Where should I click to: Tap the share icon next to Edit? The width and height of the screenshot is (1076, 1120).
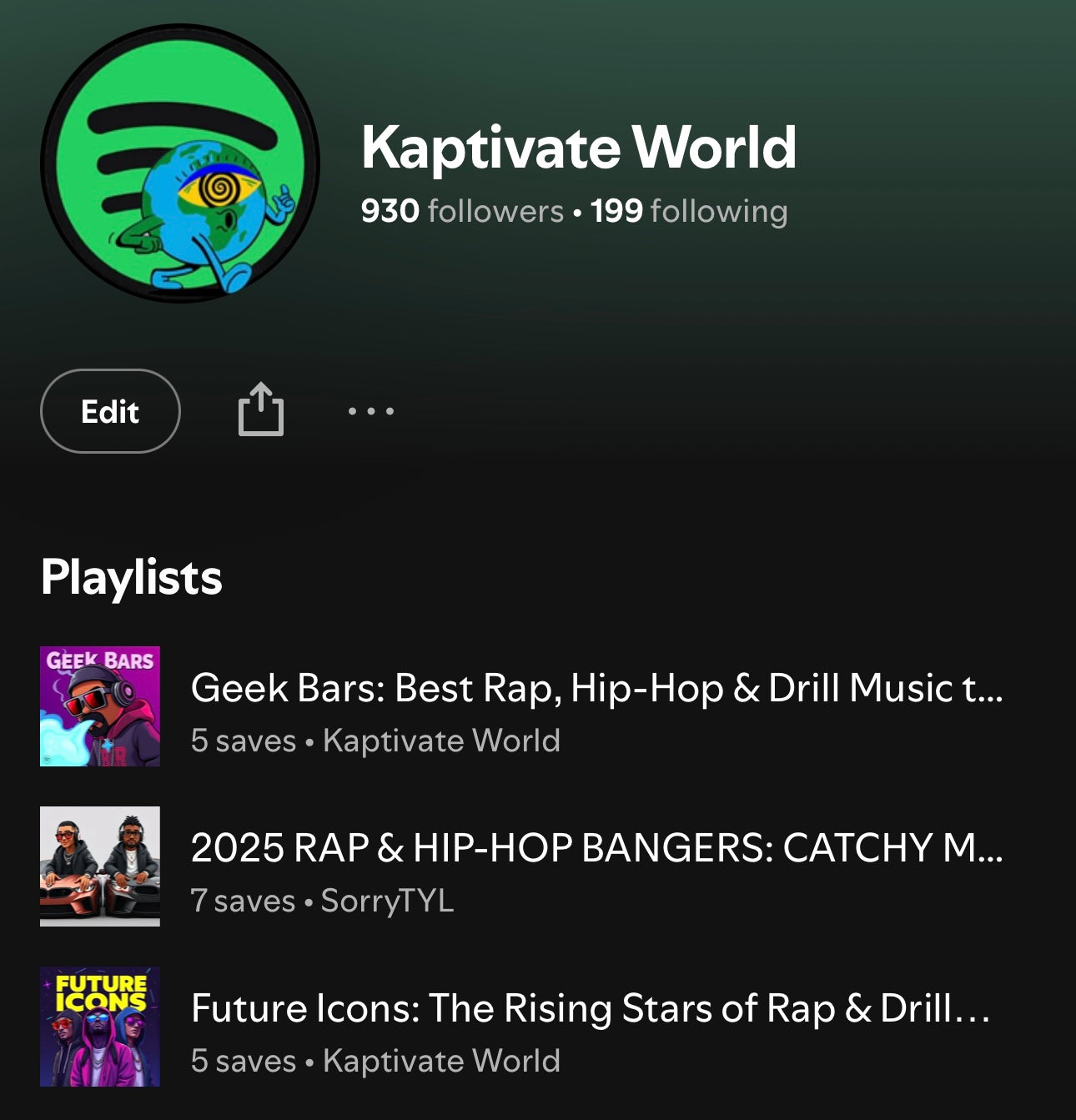pyautogui.click(x=261, y=409)
